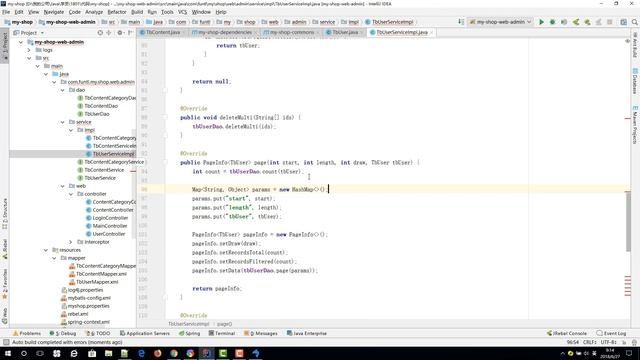Image resolution: width=640 pixels, height=360 pixels.
Task: Open the Windows Start menu
Action: pyautogui.click(x=8, y=353)
